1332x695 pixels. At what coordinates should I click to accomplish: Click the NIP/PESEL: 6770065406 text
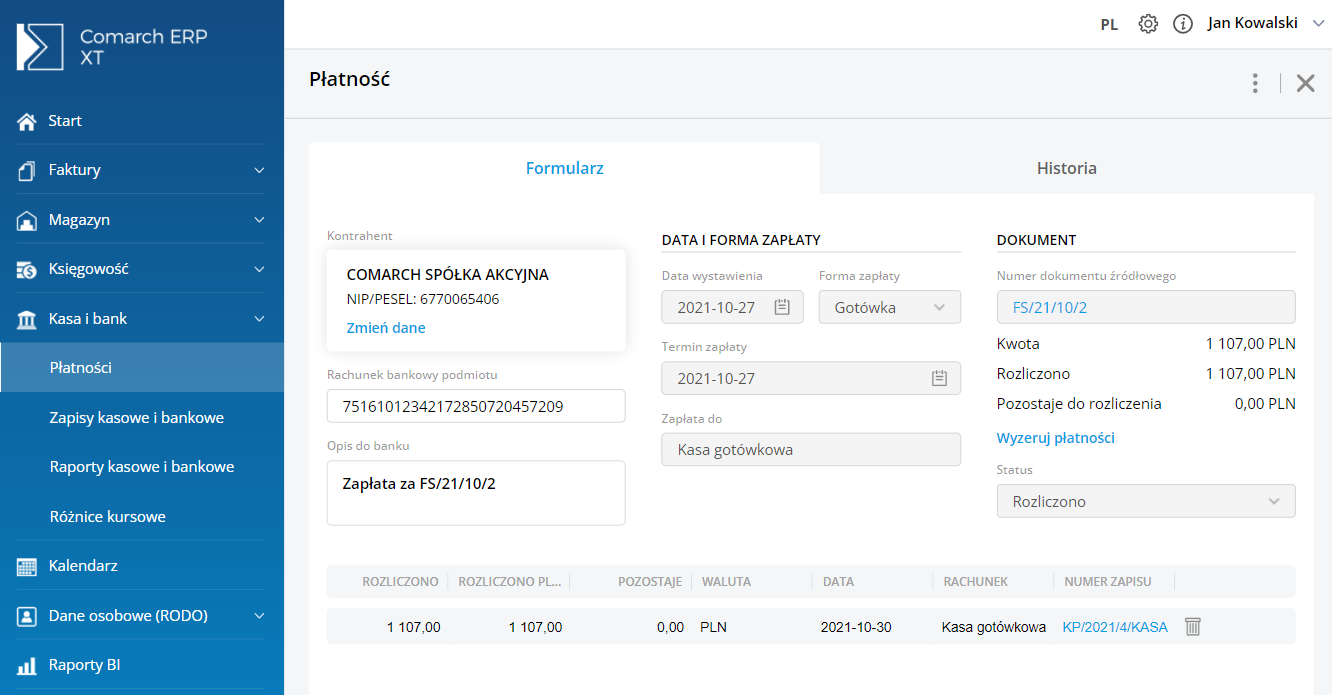pyautogui.click(x=423, y=299)
